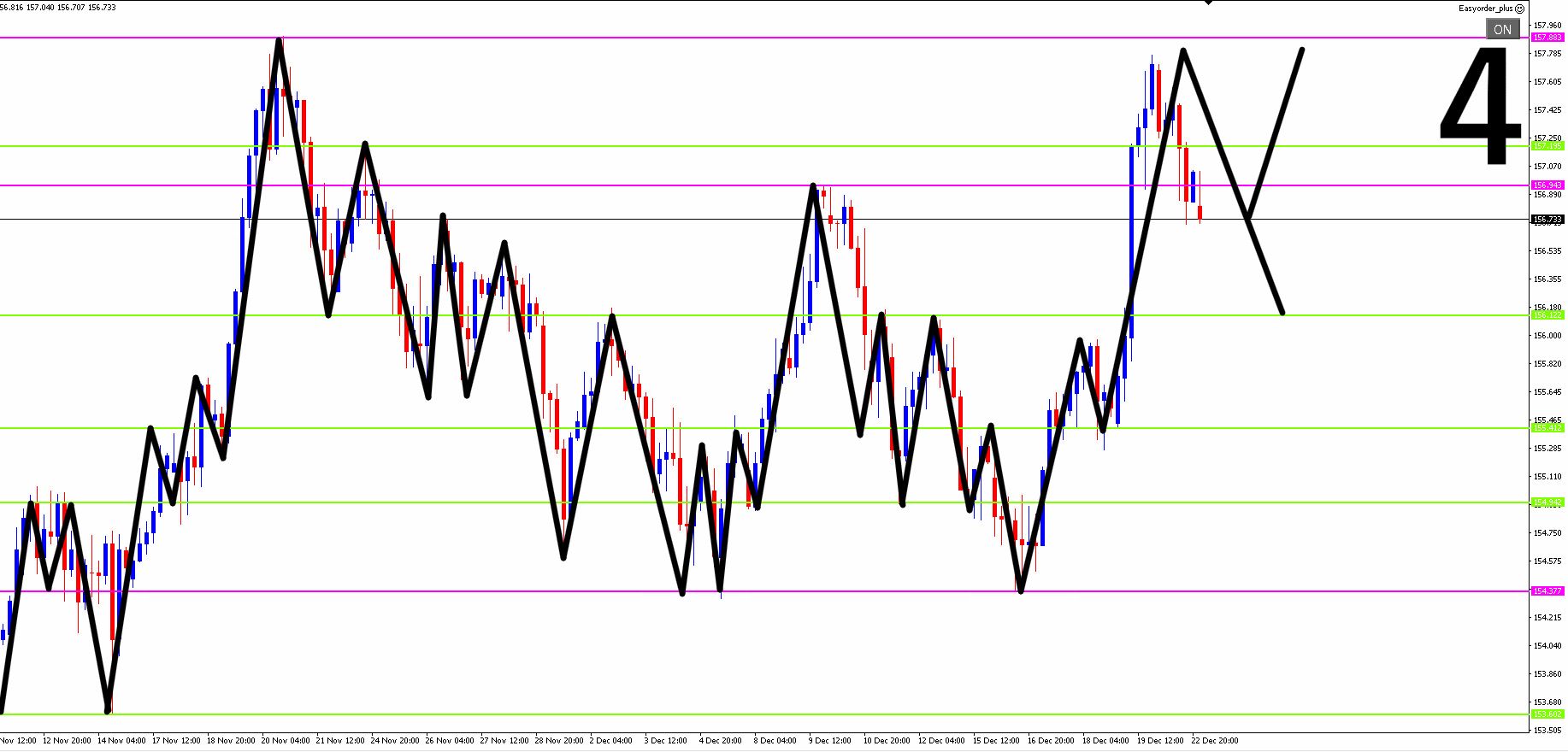
Task: Click the chart shift triangle marker at top
Action: [x=1208, y=3]
